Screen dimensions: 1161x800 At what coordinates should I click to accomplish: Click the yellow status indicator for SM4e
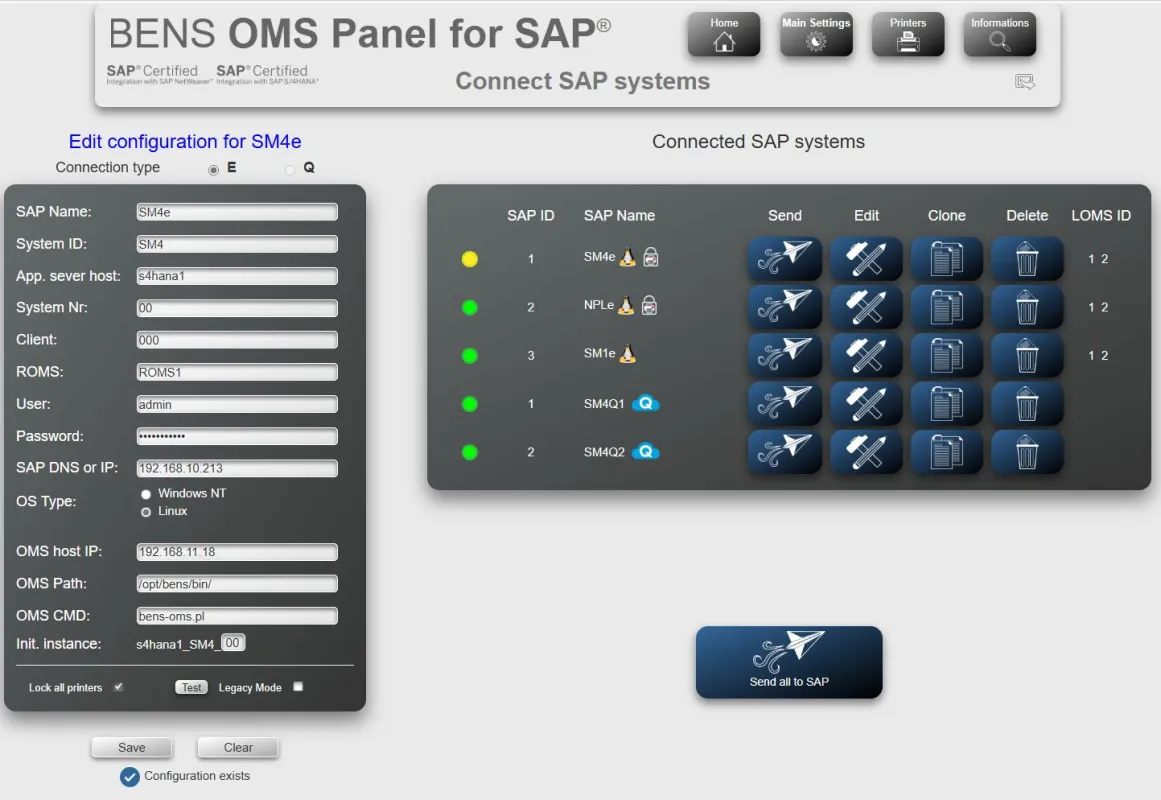tap(469, 259)
